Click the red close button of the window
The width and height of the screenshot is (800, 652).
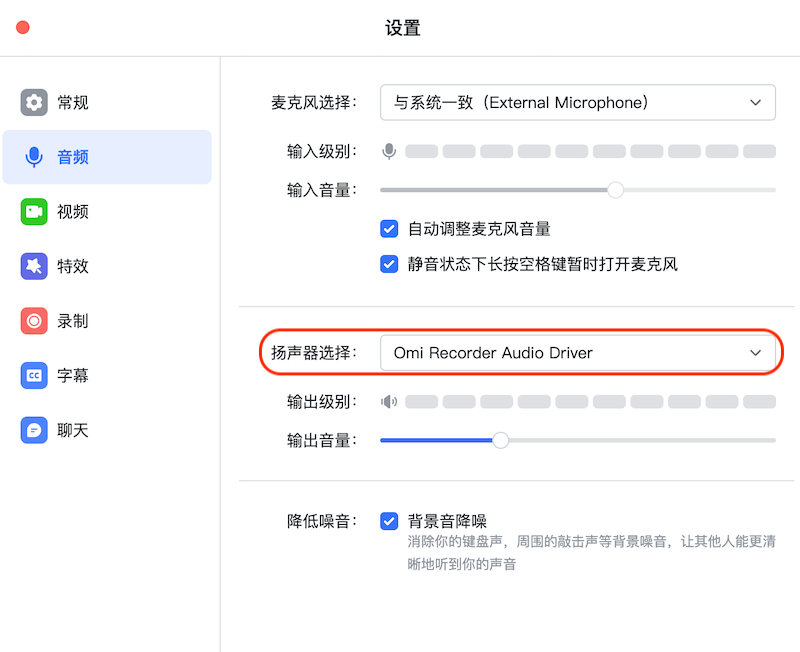pyautogui.click(x=22, y=28)
